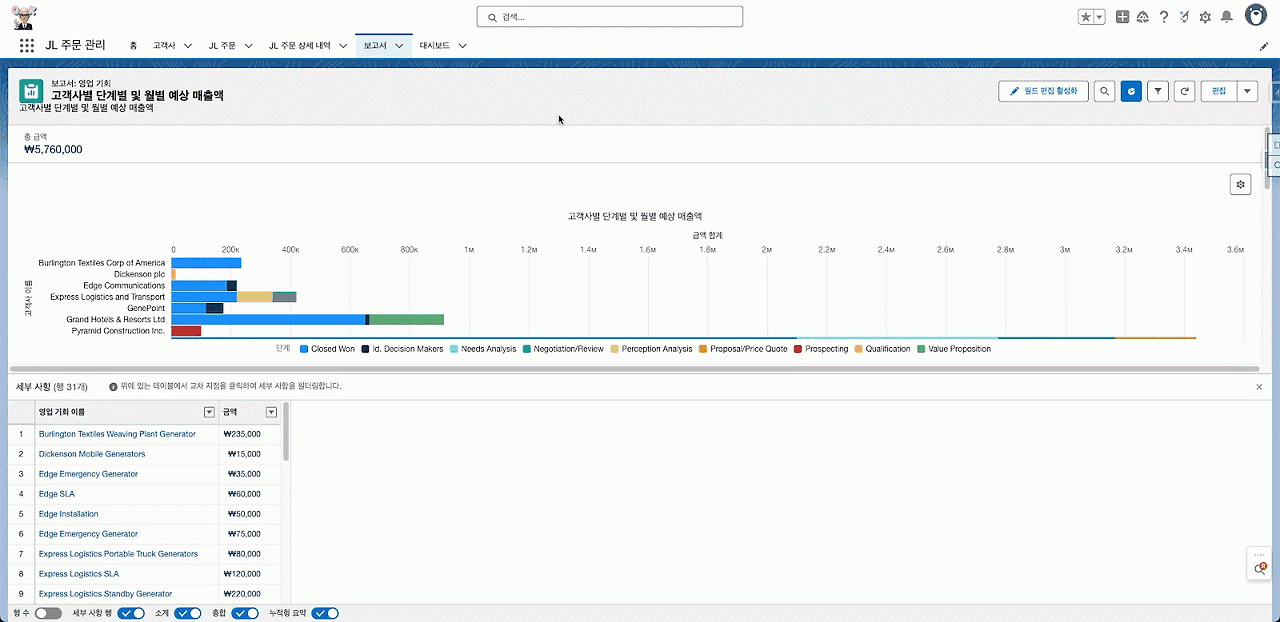Focus the 검색 search field
This screenshot has width=1280, height=622.
point(610,17)
